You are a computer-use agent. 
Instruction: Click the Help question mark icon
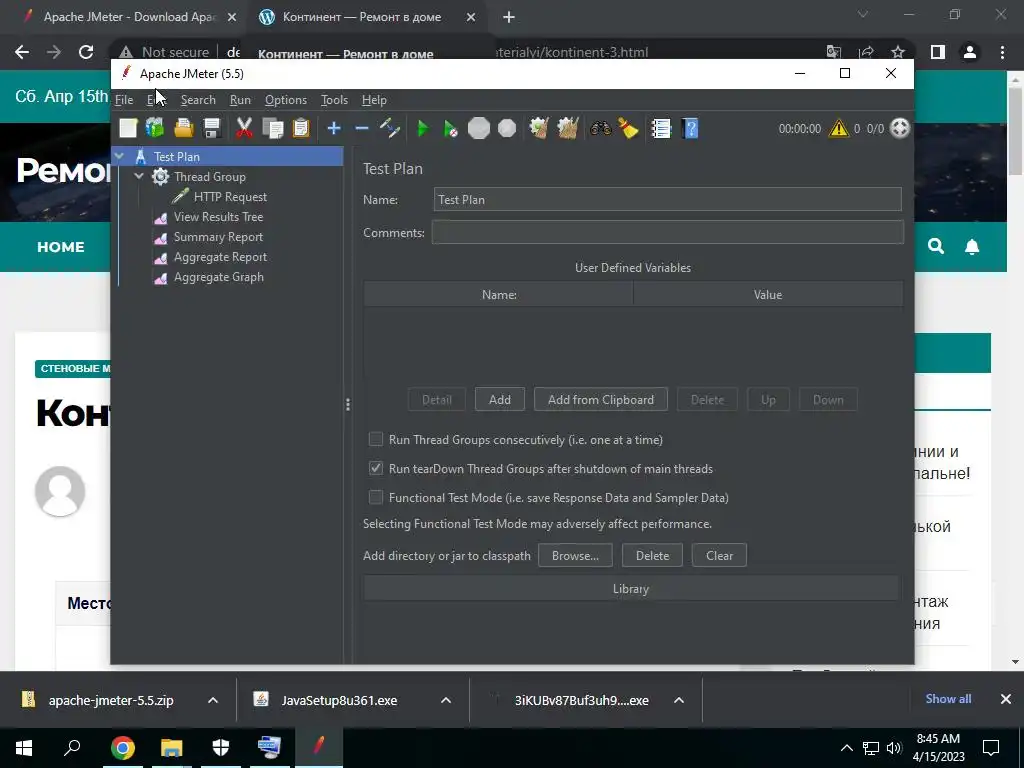click(690, 128)
